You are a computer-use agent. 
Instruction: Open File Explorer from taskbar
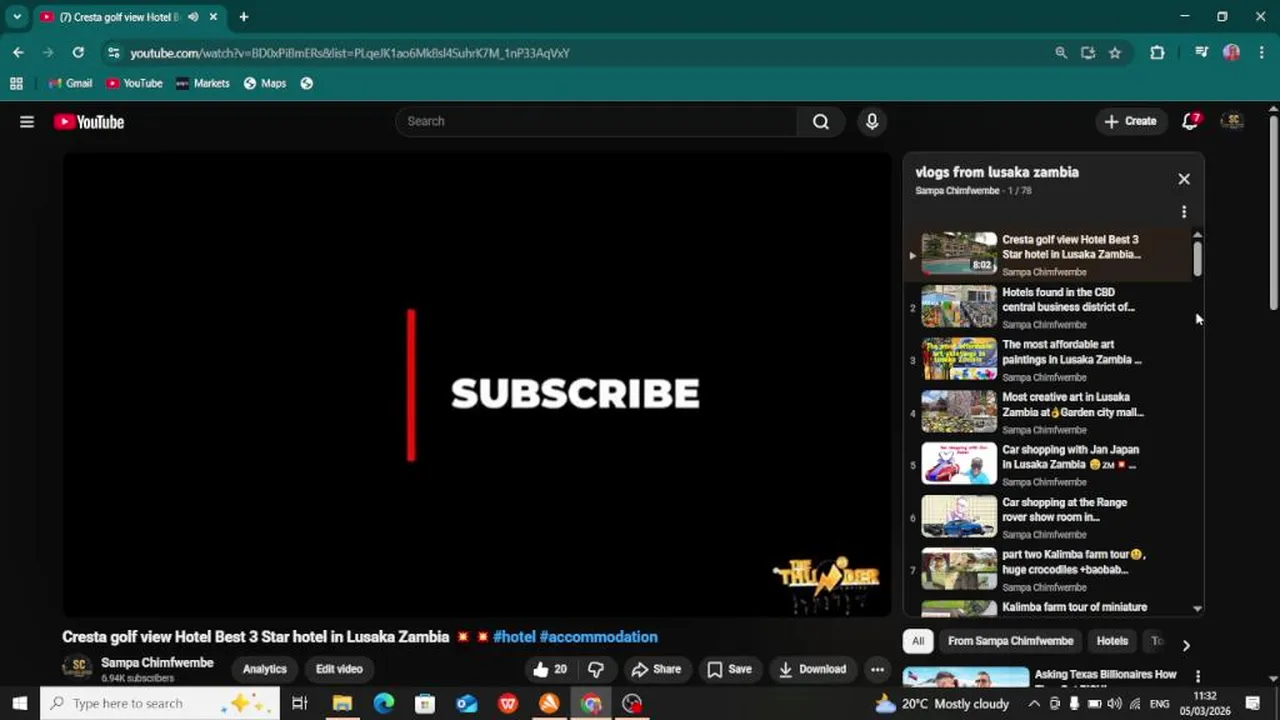click(x=342, y=704)
